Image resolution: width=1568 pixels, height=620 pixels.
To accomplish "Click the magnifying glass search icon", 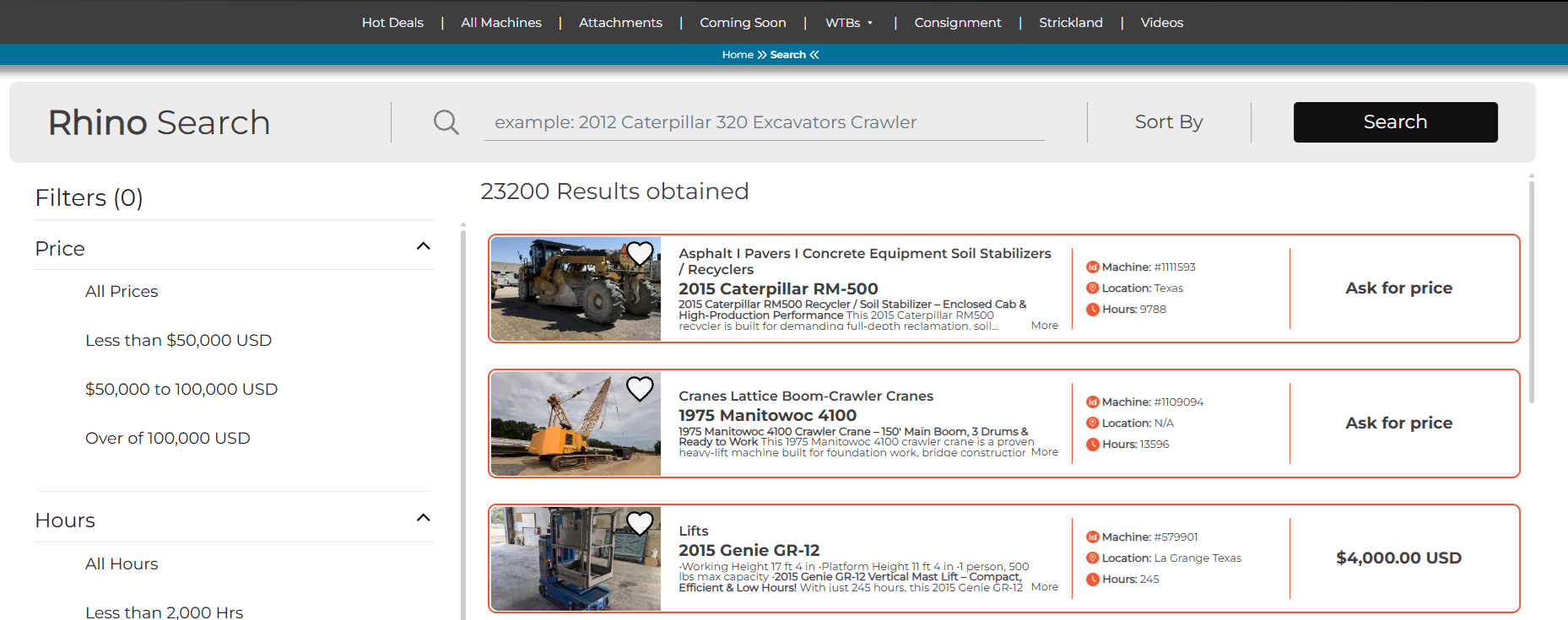I will pyautogui.click(x=446, y=122).
